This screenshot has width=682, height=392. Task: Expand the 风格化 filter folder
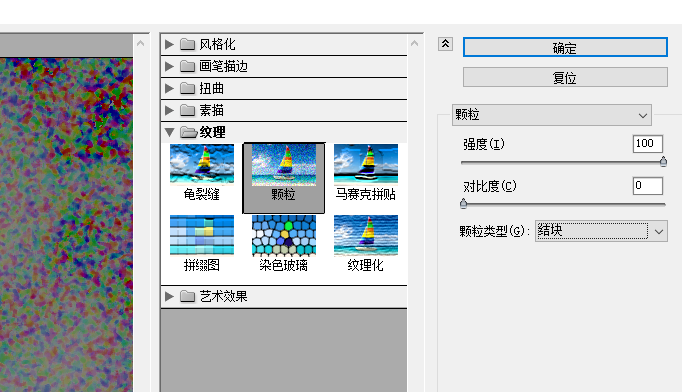[x=169, y=44]
